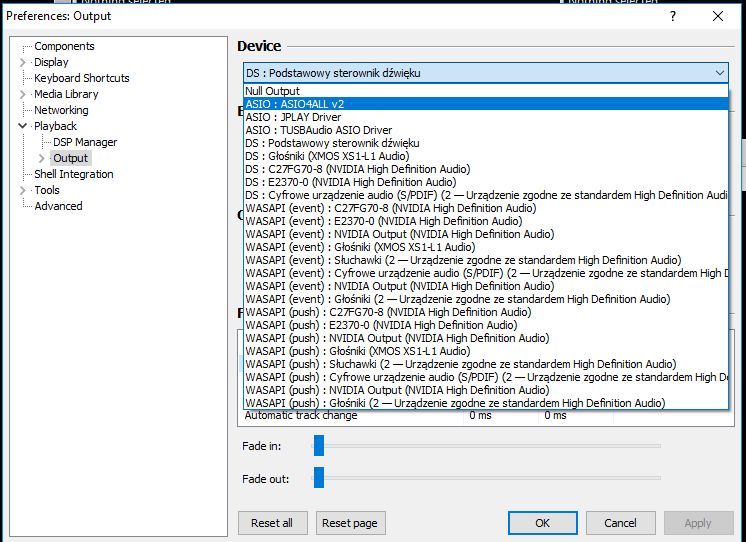Open help with the question mark button

point(673,16)
